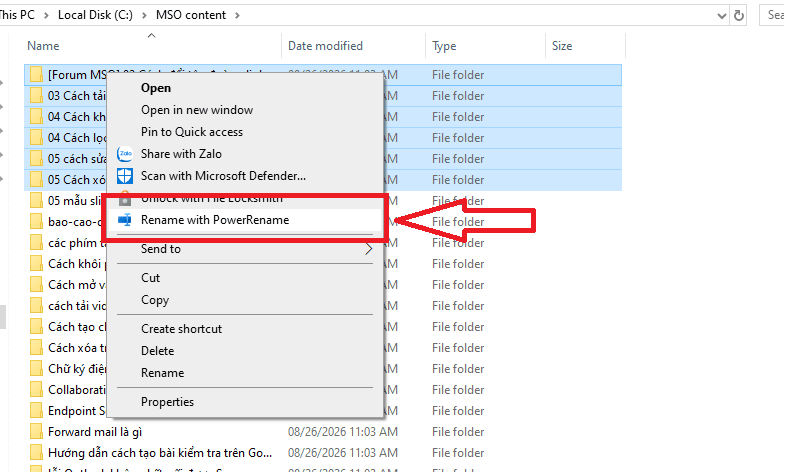Screen dimensions: 788x474
Task: Choose plain Rename near Properties
Action: [162, 373]
